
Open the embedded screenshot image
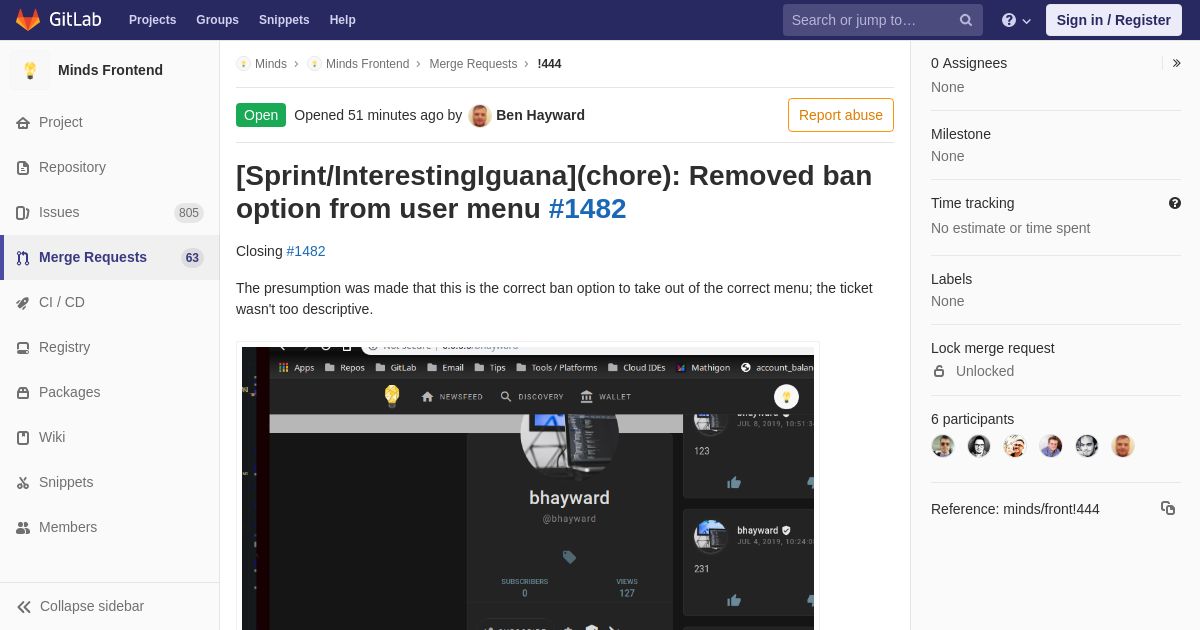coord(528,488)
